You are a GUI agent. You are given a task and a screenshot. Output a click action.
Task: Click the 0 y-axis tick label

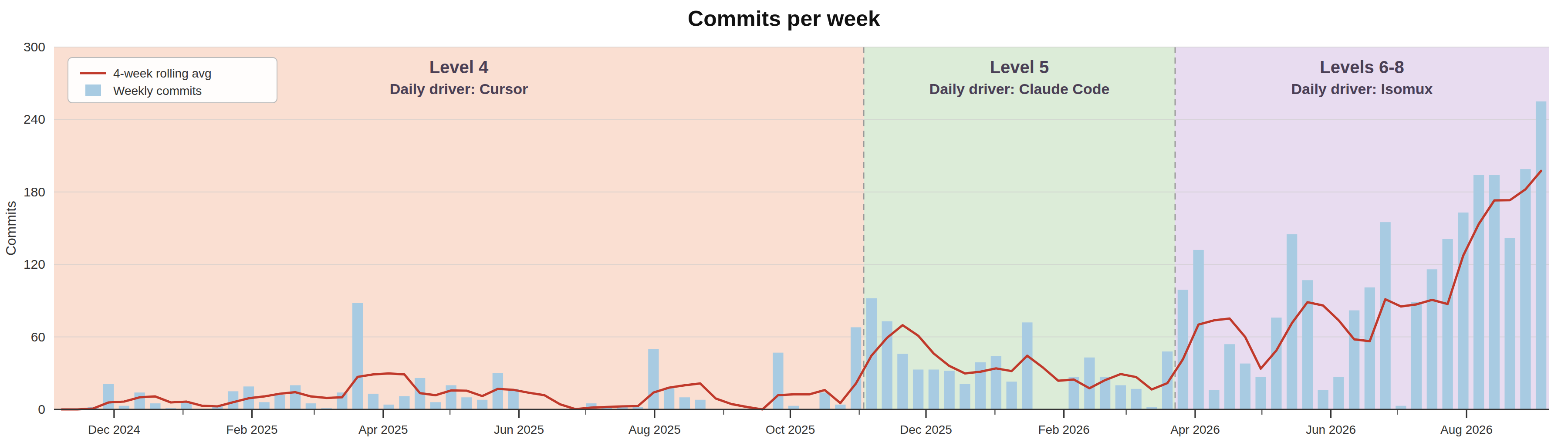(41, 409)
